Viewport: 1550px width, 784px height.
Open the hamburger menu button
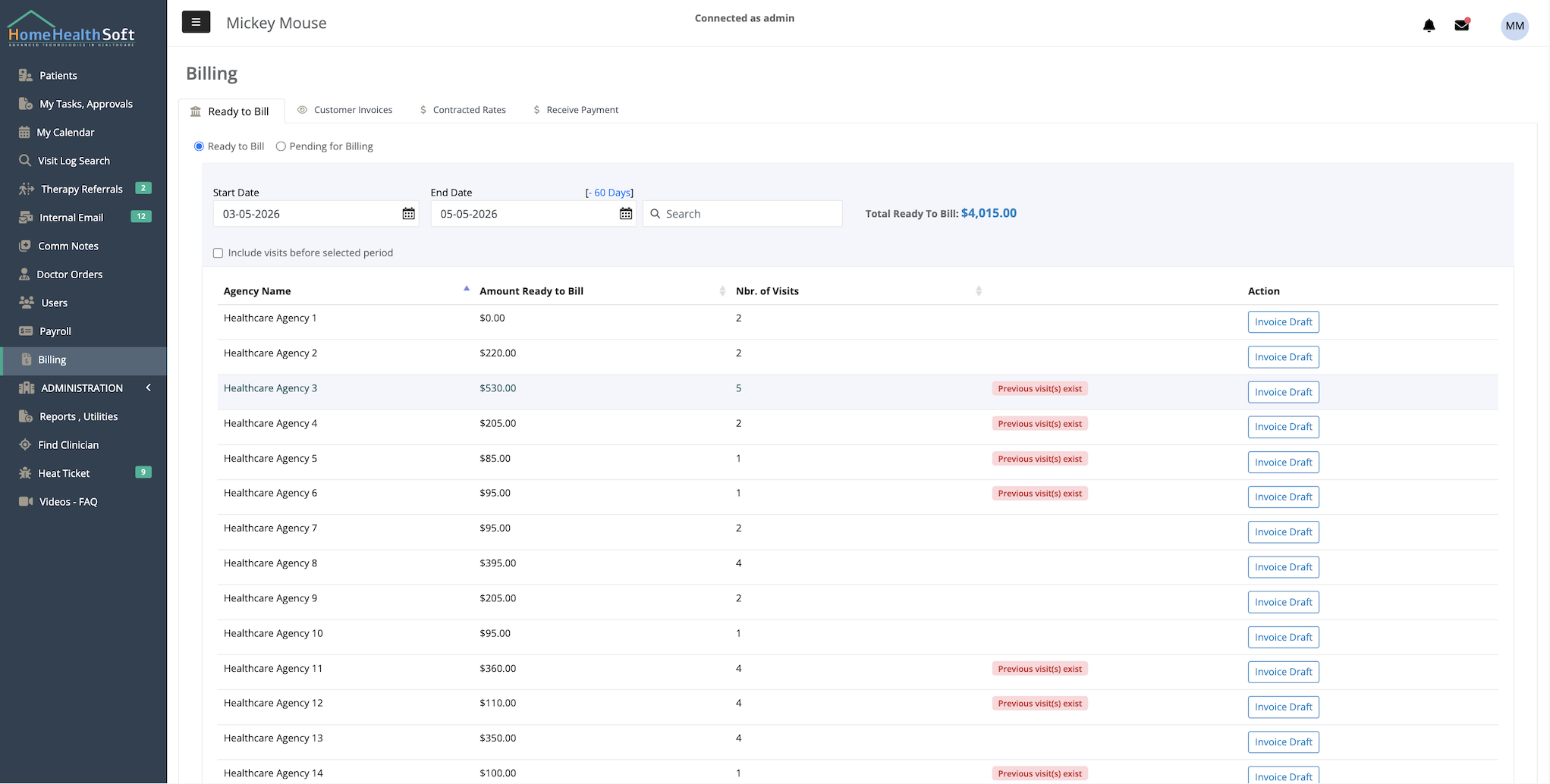196,23
